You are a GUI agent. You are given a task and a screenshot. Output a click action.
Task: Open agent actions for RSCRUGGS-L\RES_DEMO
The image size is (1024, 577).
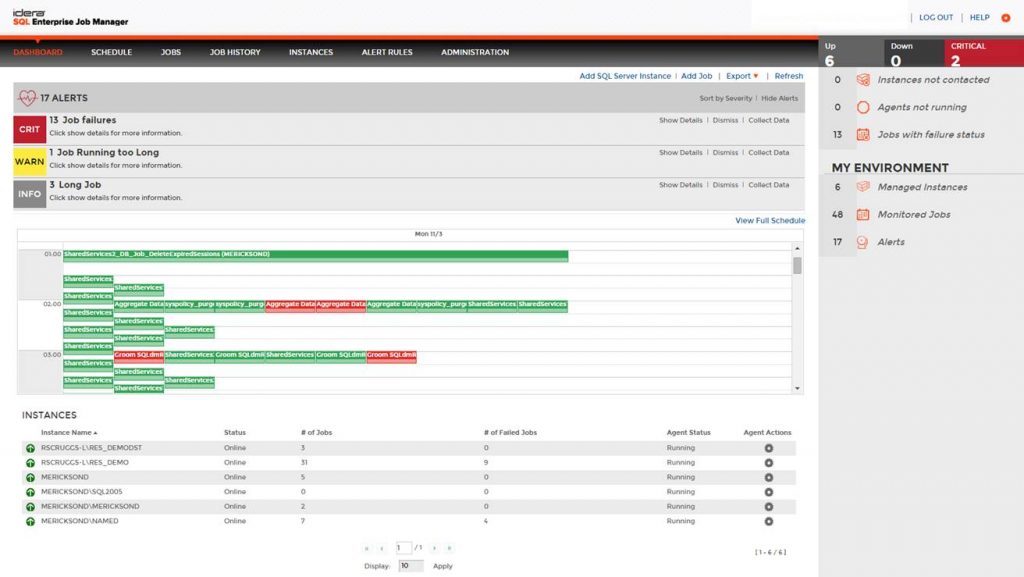(x=769, y=463)
